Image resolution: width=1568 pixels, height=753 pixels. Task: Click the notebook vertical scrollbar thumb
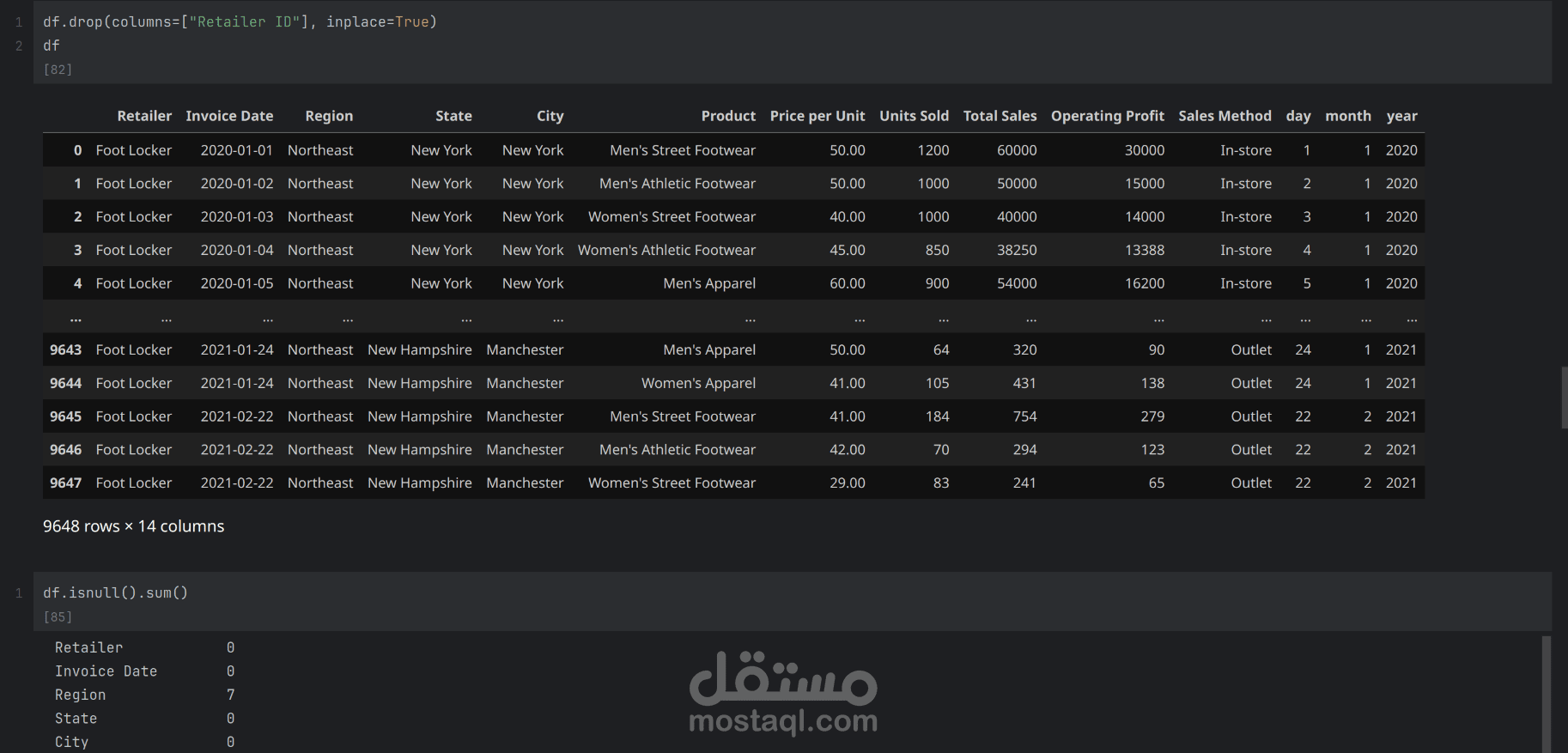tap(1564, 398)
